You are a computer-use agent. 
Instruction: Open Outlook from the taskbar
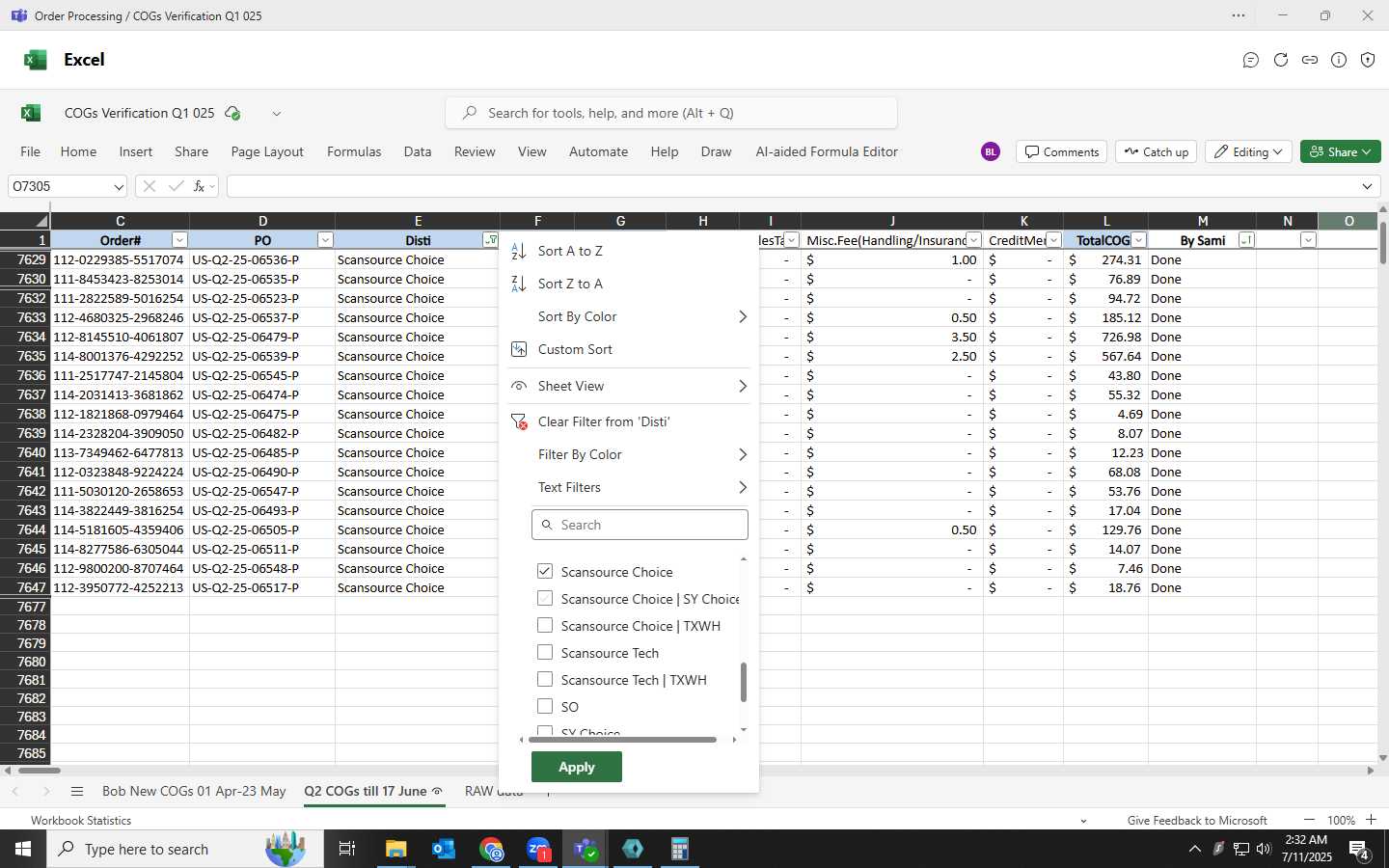(x=444, y=849)
